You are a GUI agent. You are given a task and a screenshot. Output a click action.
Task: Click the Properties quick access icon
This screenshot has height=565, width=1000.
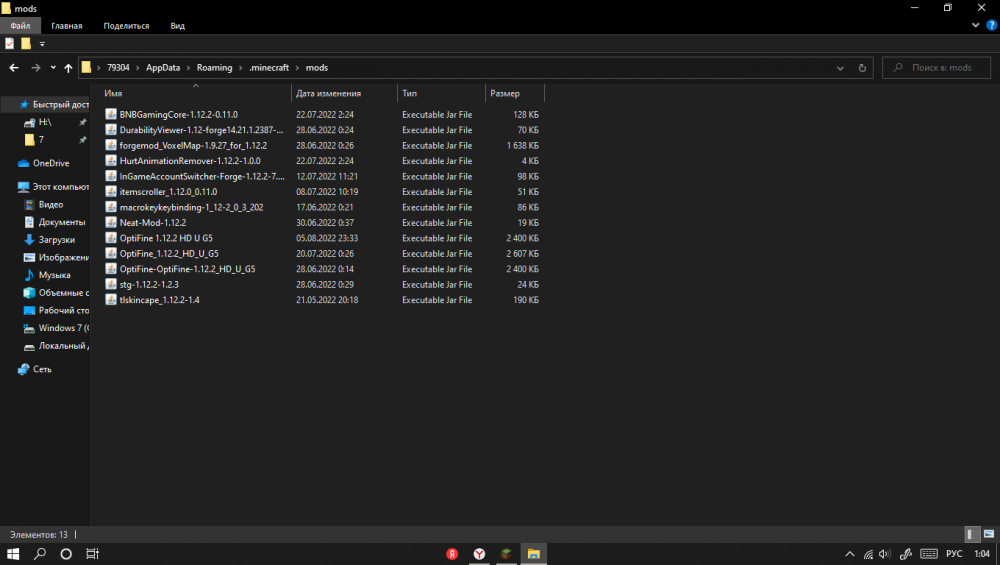(10, 43)
